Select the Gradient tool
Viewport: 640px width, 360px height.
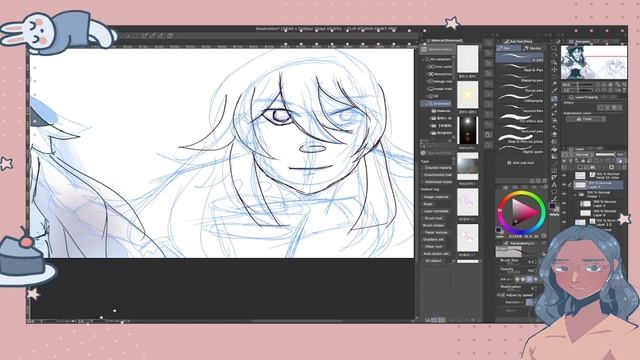[554, 156]
